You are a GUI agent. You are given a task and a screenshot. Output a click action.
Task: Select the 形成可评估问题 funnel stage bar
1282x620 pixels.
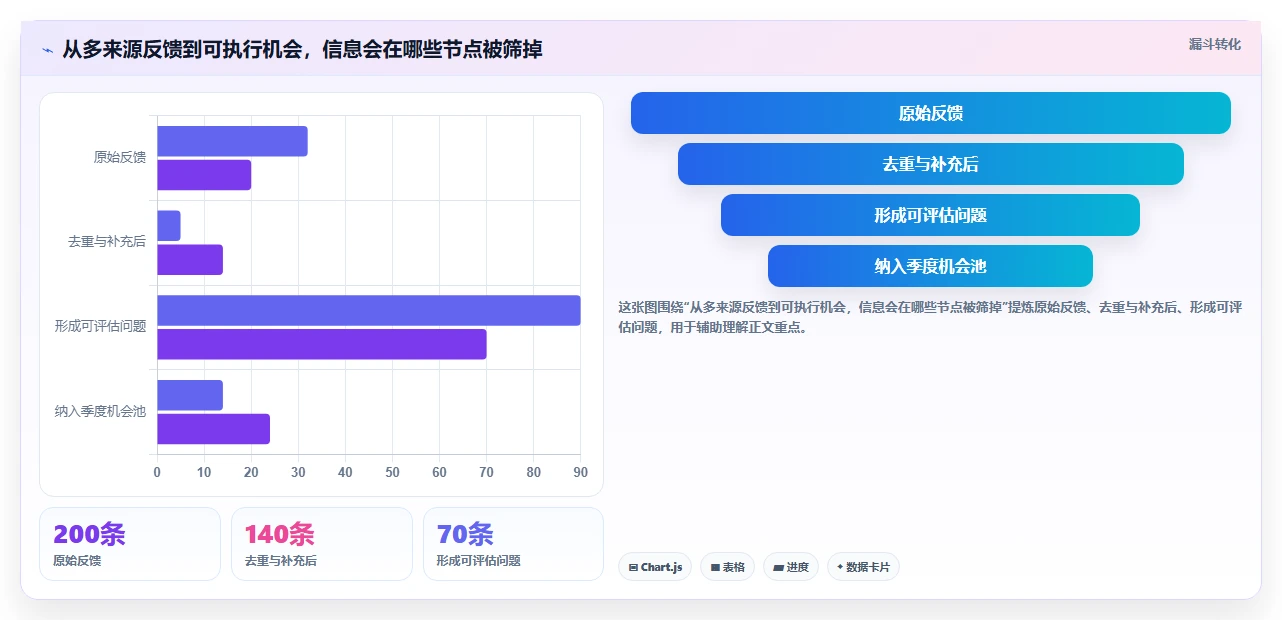point(930,215)
